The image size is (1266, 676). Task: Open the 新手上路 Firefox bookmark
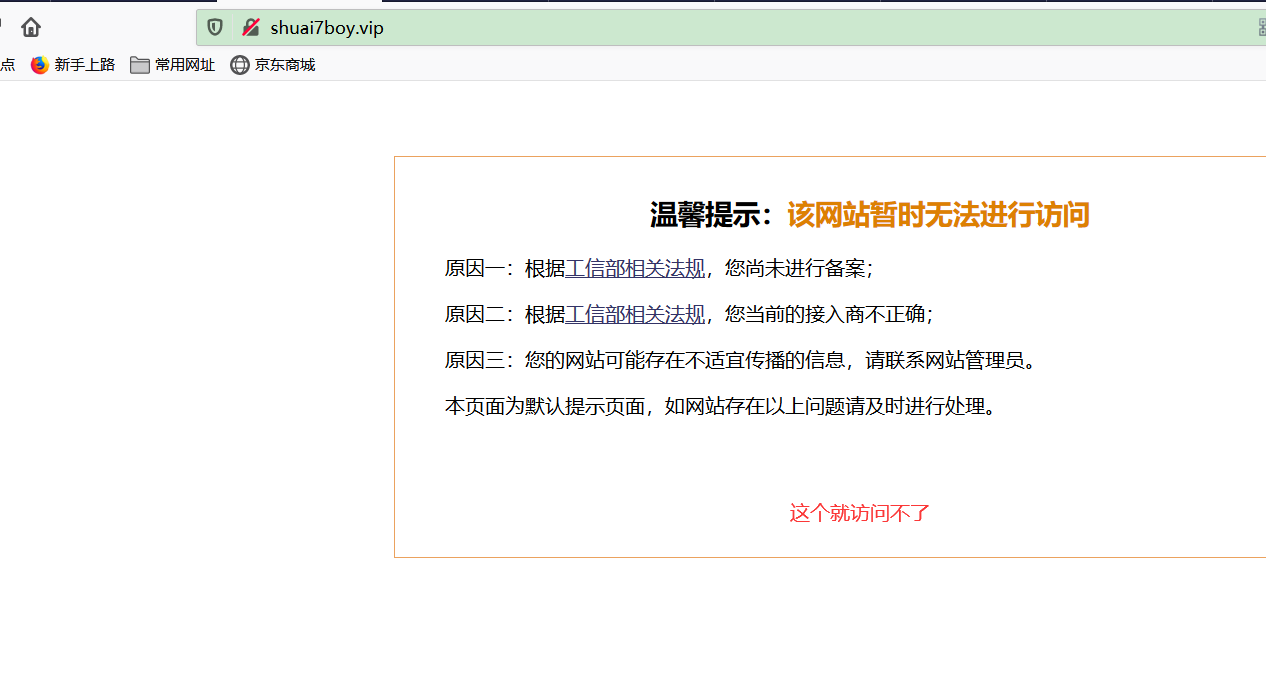[73, 65]
